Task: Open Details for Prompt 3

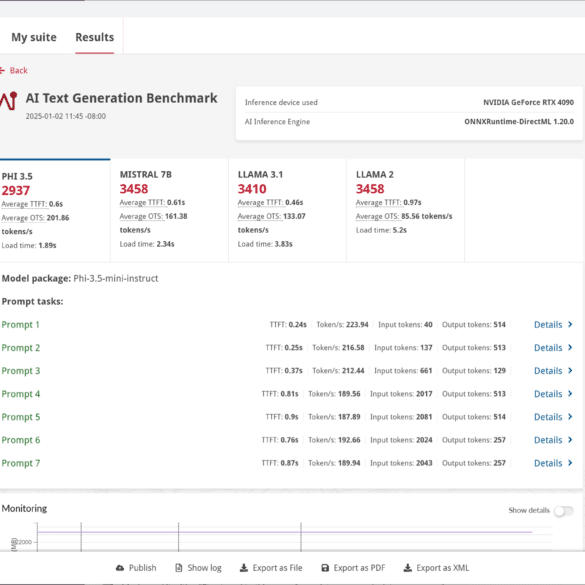Action: point(548,371)
